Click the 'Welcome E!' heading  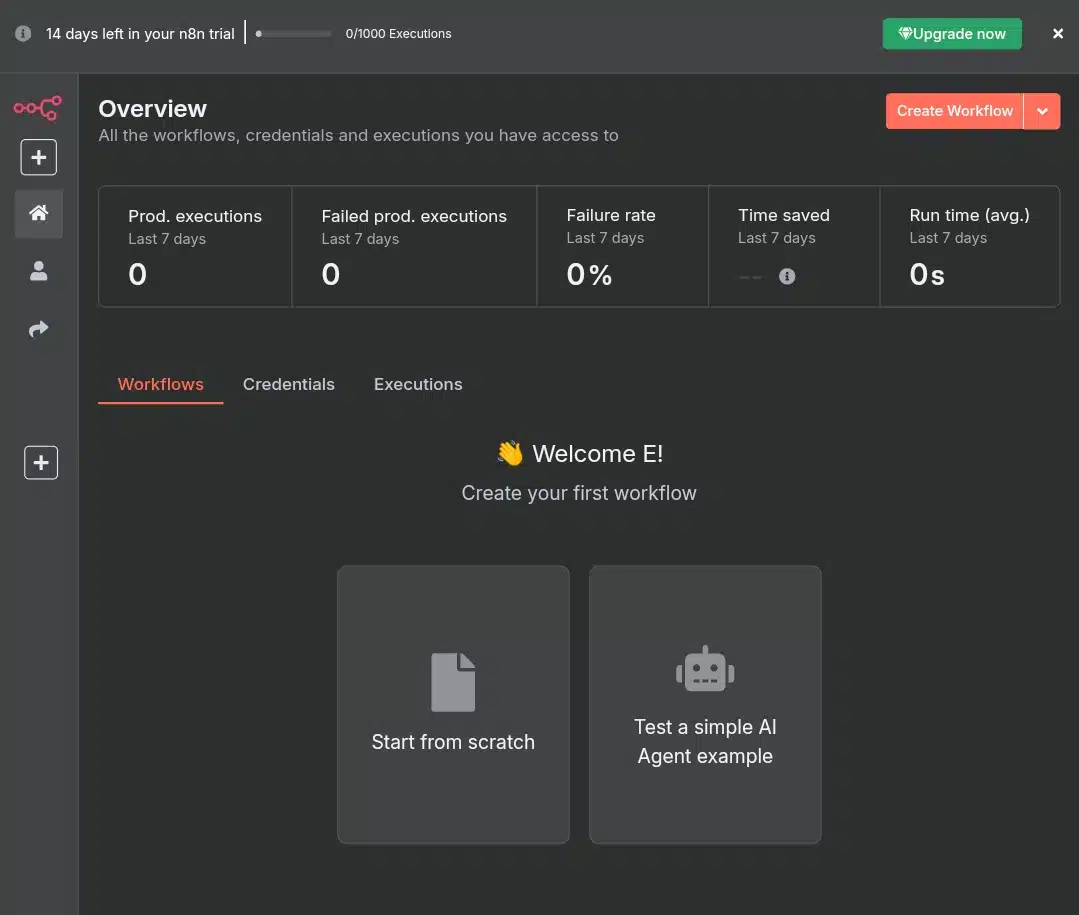pyautogui.click(x=597, y=453)
